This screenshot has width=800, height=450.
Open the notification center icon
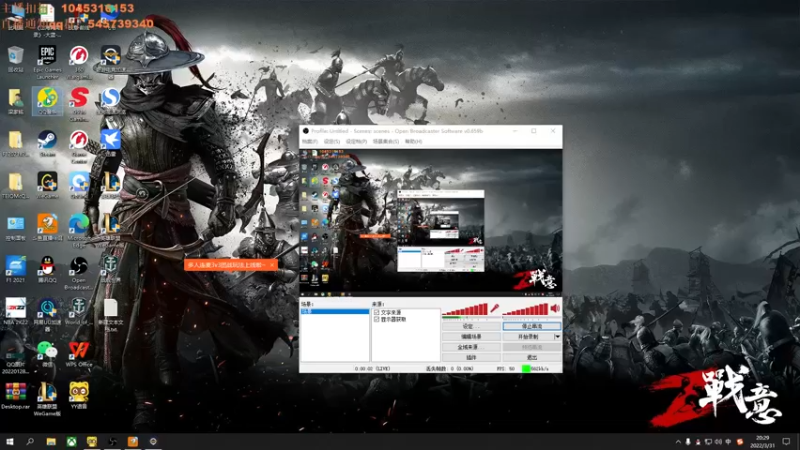pyautogui.click(x=786, y=441)
